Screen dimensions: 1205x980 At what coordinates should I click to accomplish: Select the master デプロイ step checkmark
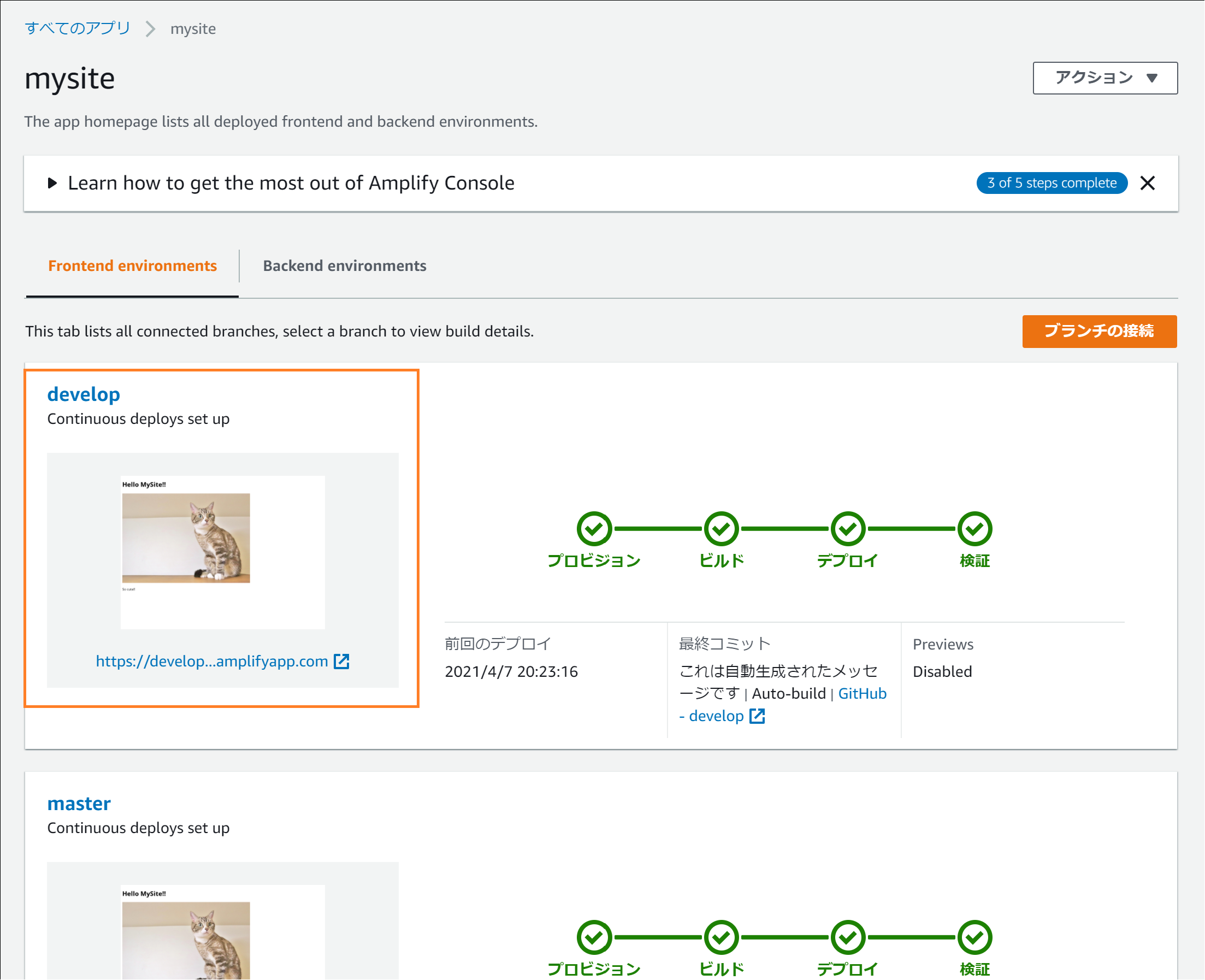coord(847,937)
